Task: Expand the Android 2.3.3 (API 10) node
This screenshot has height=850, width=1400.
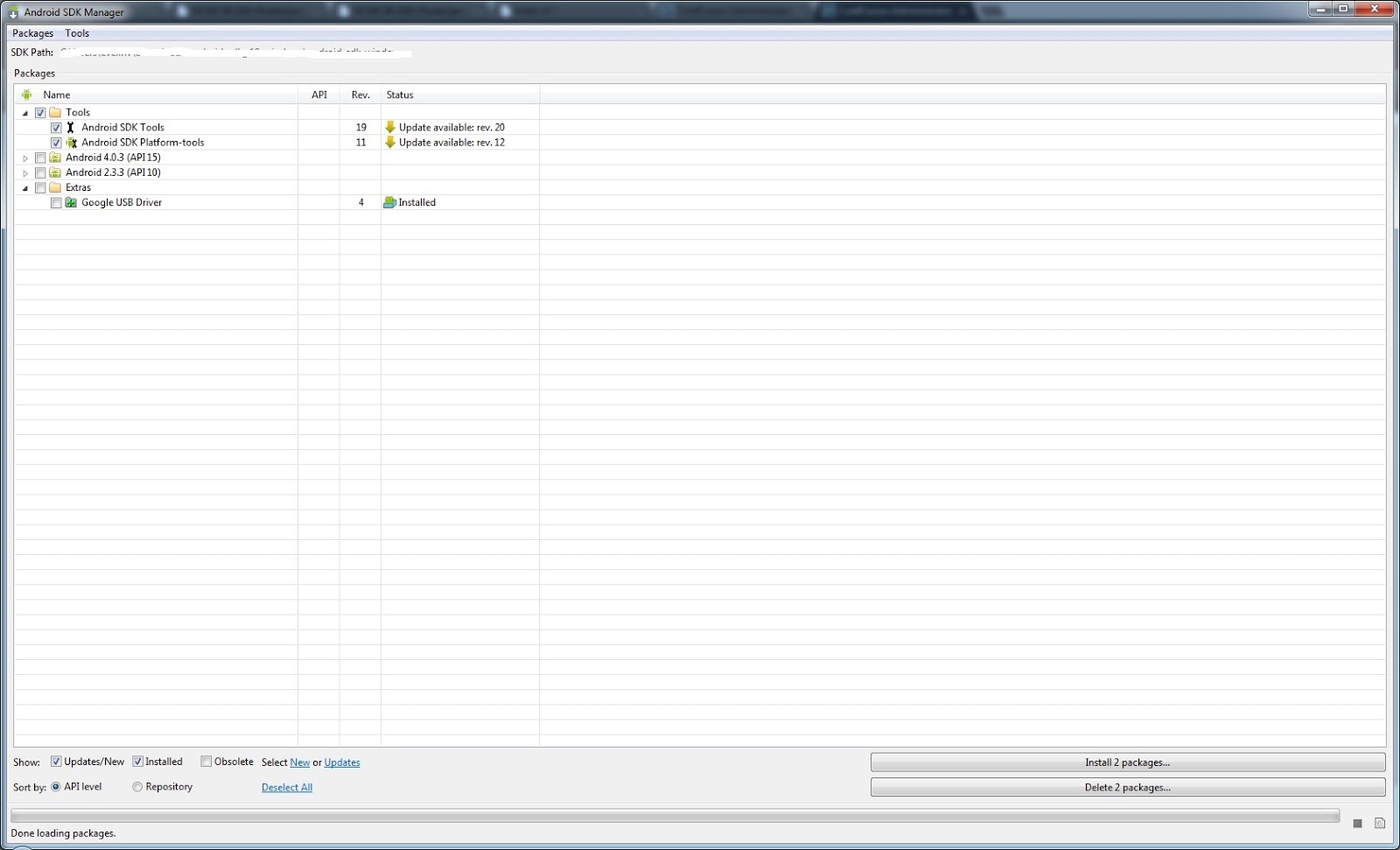Action: 25,173
